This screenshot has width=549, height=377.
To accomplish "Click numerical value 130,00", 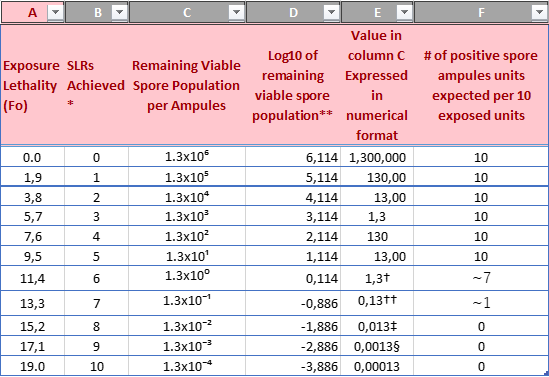I will click(x=377, y=177).
